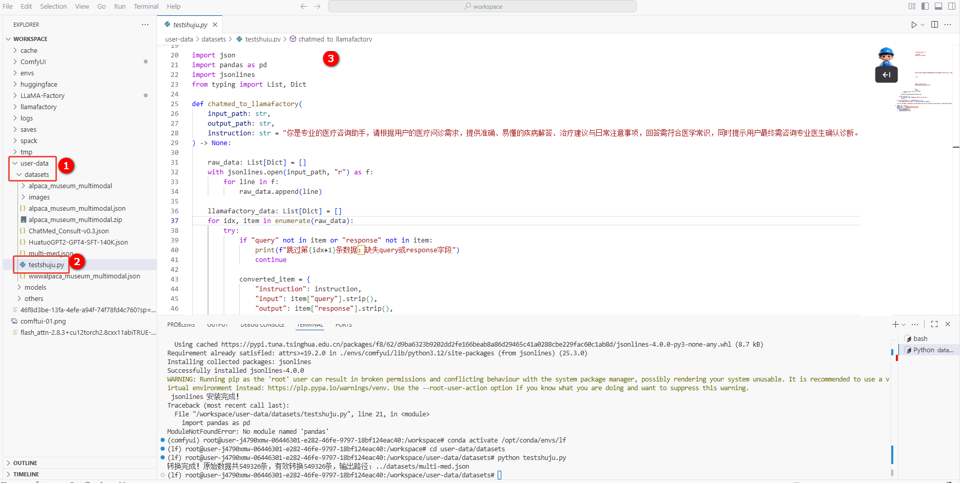Viewport: 960px width, 484px height.
Task: Open the run button dropdown arrow
Action: click(x=922, y=25)
